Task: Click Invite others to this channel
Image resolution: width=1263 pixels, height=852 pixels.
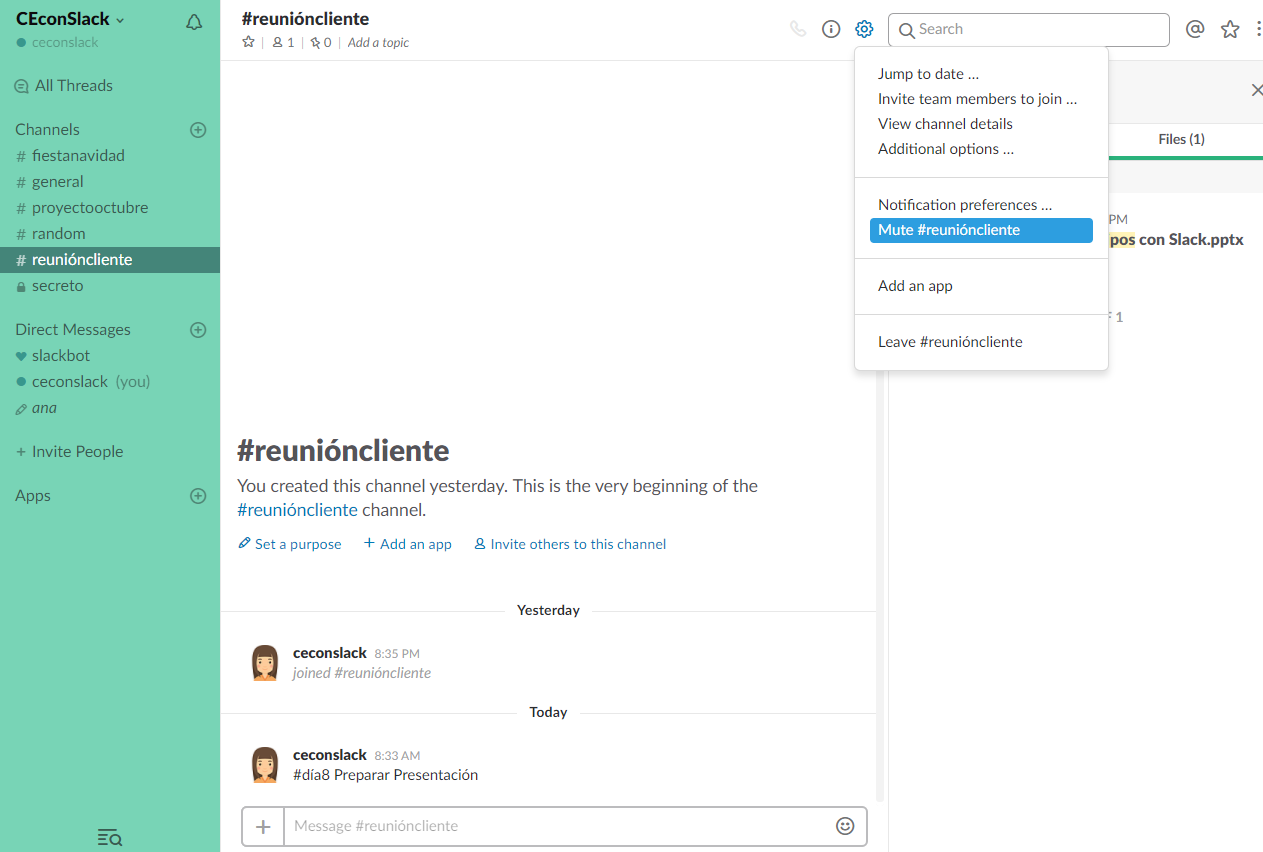Action: point(570,544)
